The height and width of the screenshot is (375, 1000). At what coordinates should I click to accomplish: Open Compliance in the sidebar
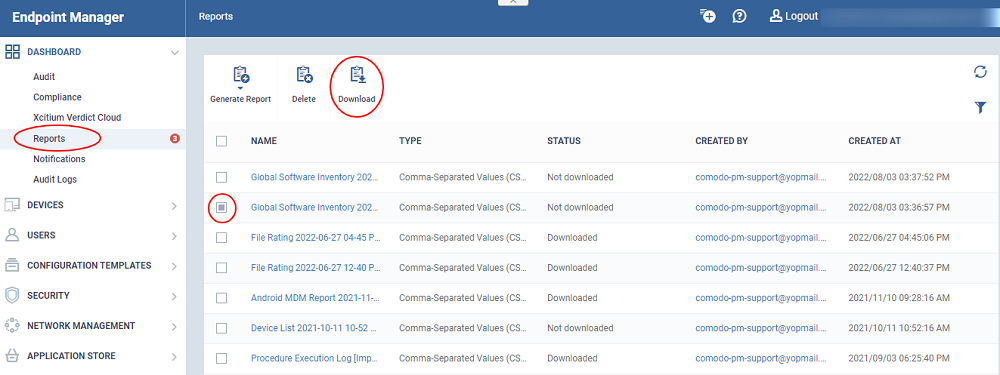(57, 97)
